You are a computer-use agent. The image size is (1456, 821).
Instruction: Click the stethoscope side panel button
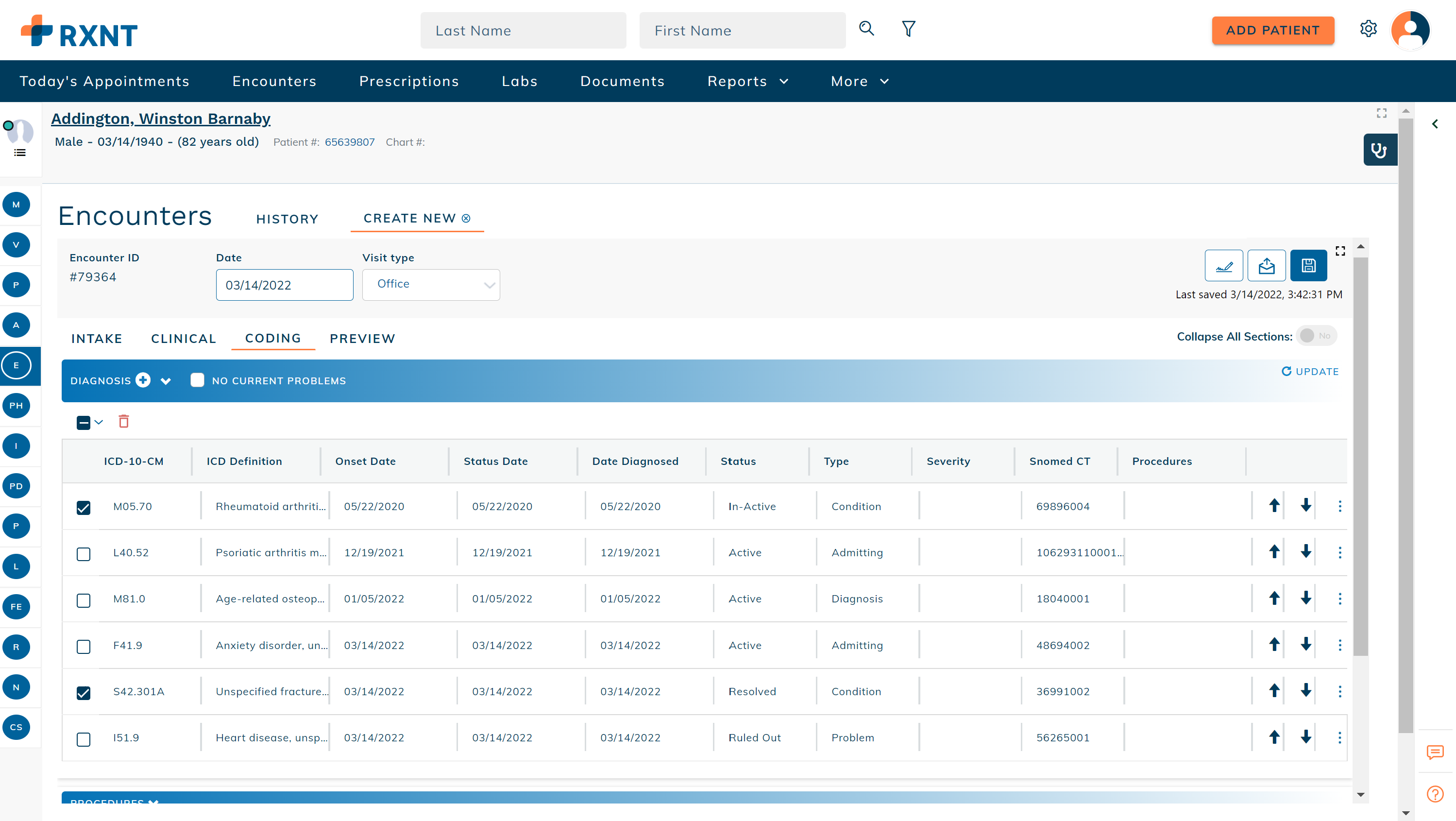1379,150
